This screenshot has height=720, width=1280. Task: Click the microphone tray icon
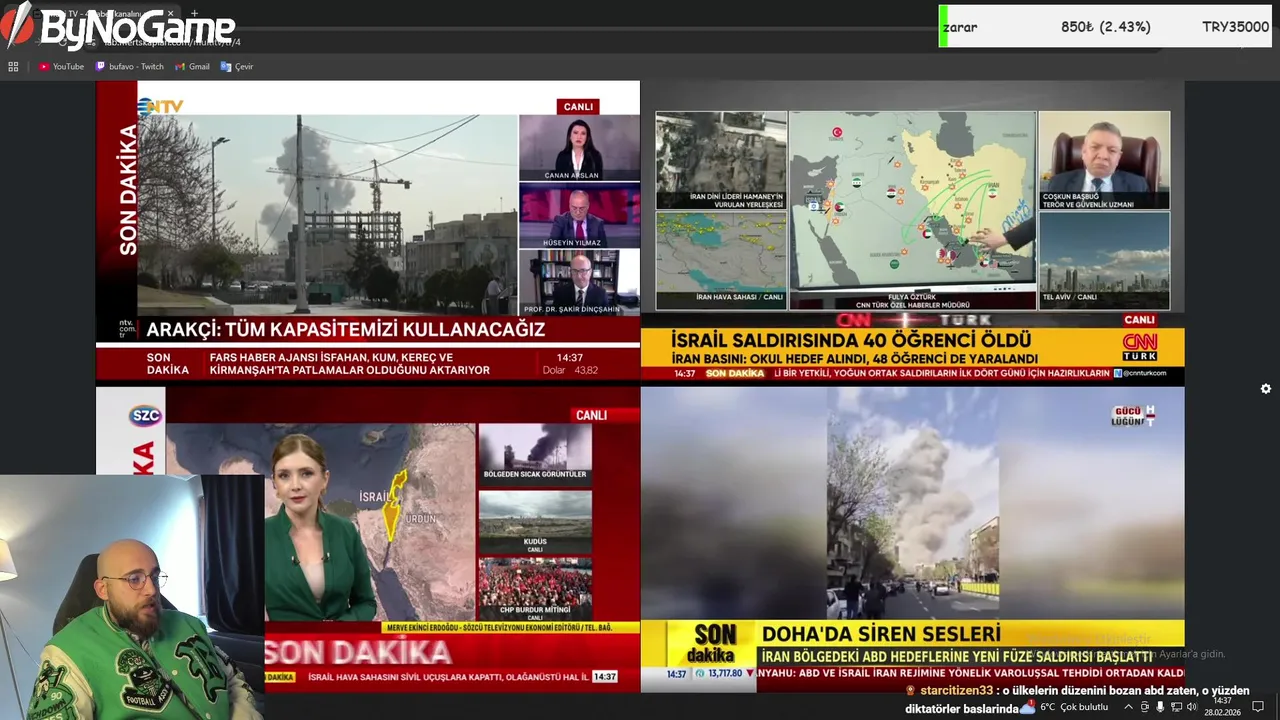(x=1160, y=707)
